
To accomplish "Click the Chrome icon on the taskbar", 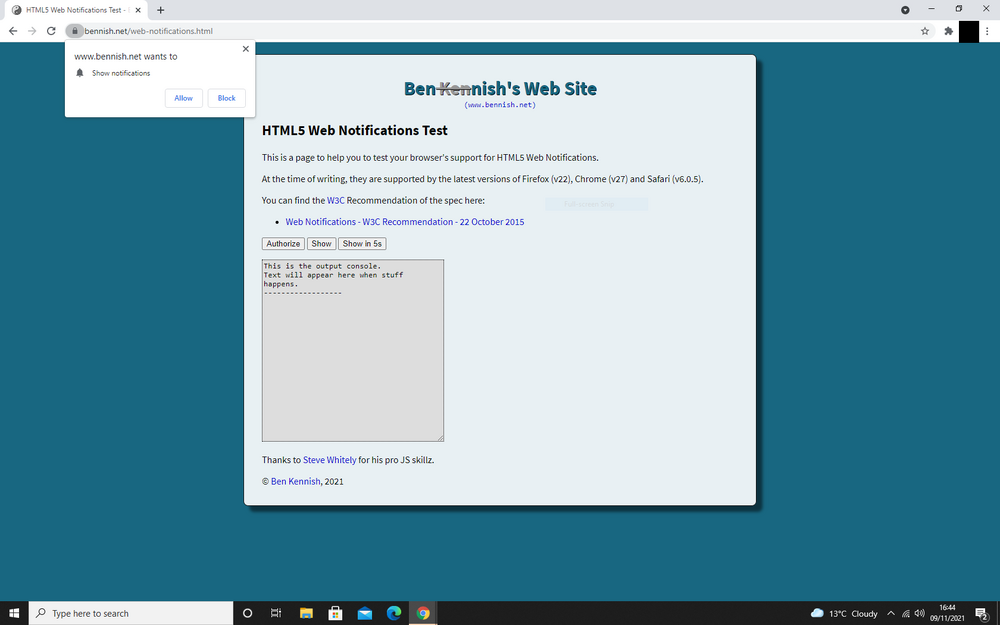I will tap(423, 613).
